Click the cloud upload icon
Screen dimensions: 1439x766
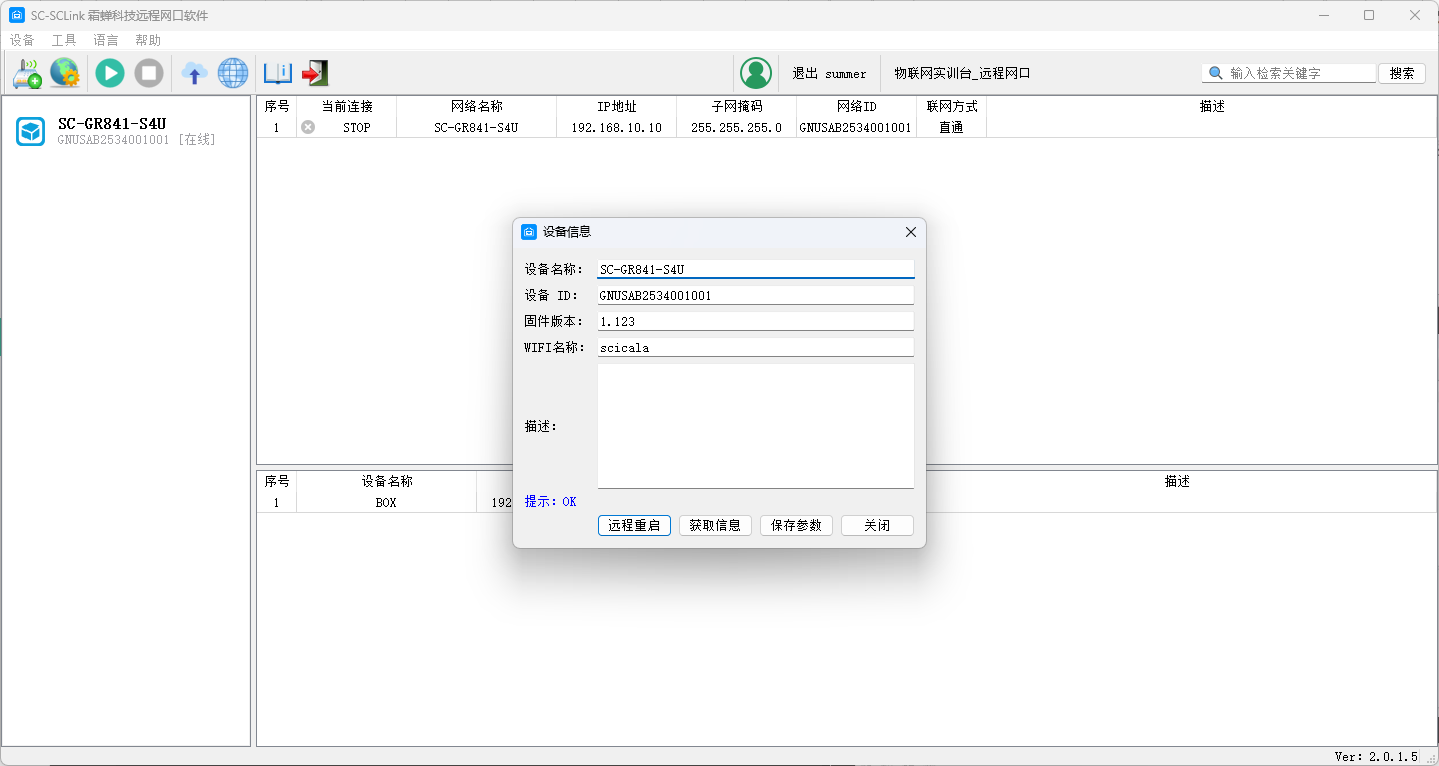(x=194, y=73)
